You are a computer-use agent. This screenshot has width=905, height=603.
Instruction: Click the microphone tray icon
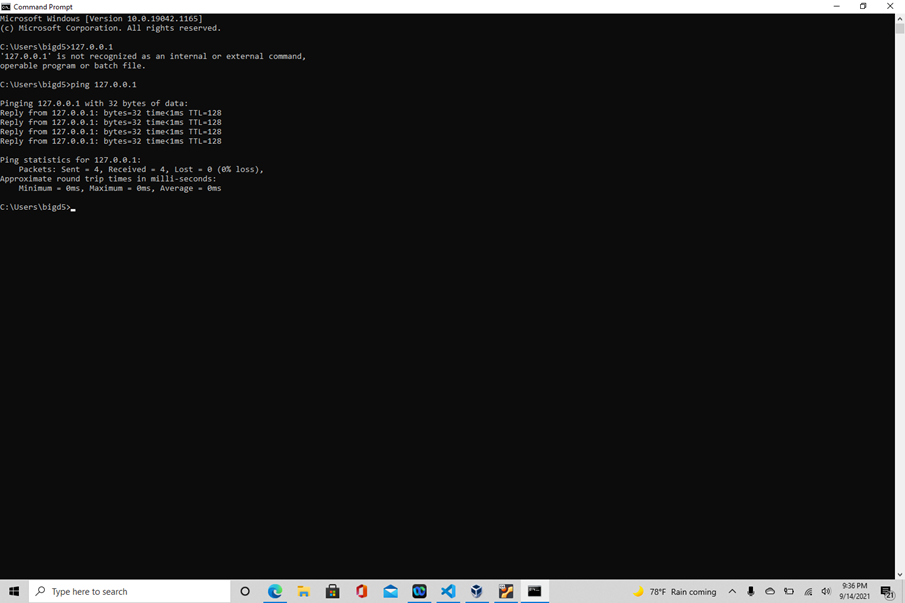pyautogui.click(x=750, y=591)
